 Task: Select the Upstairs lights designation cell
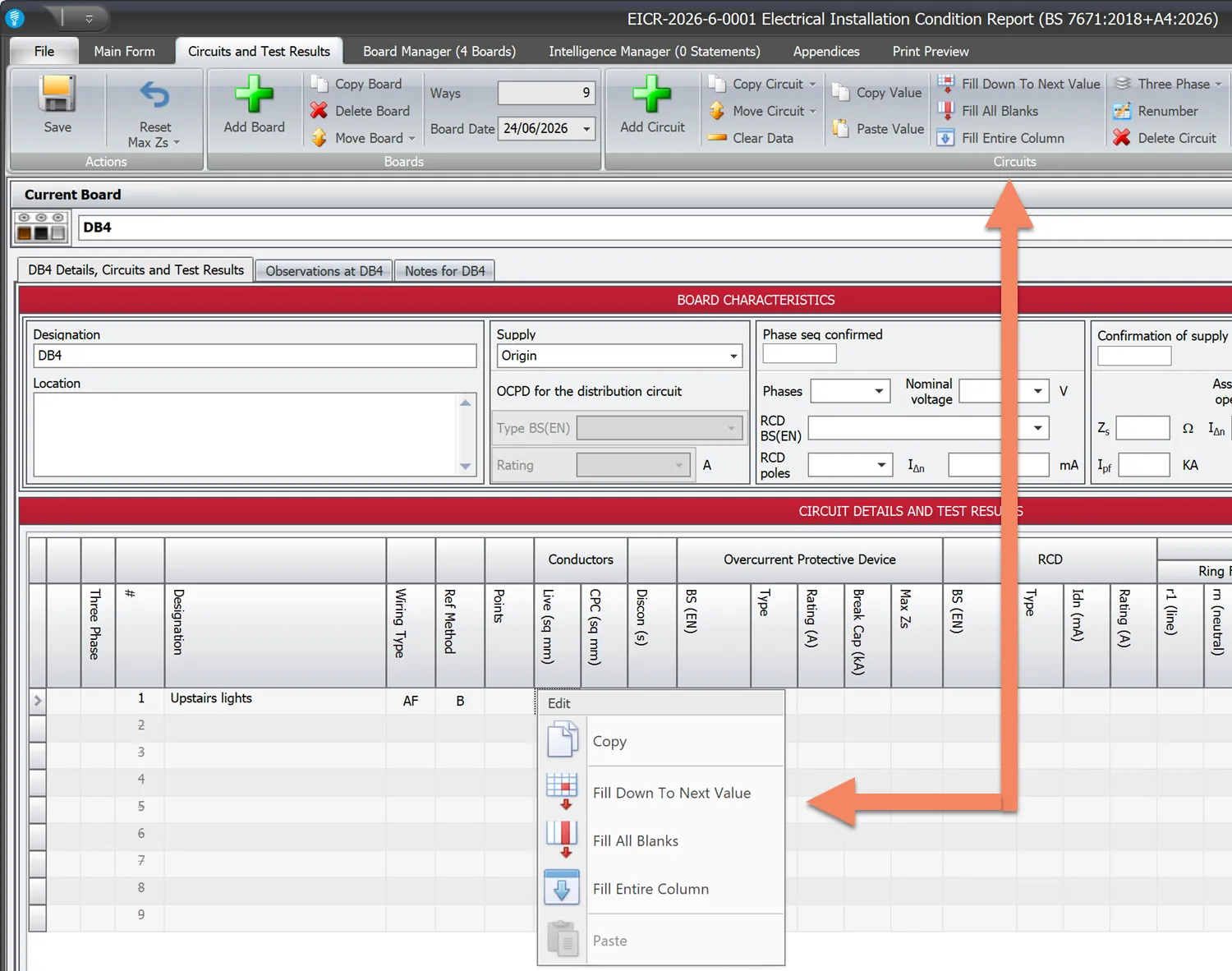click(275, 701)
